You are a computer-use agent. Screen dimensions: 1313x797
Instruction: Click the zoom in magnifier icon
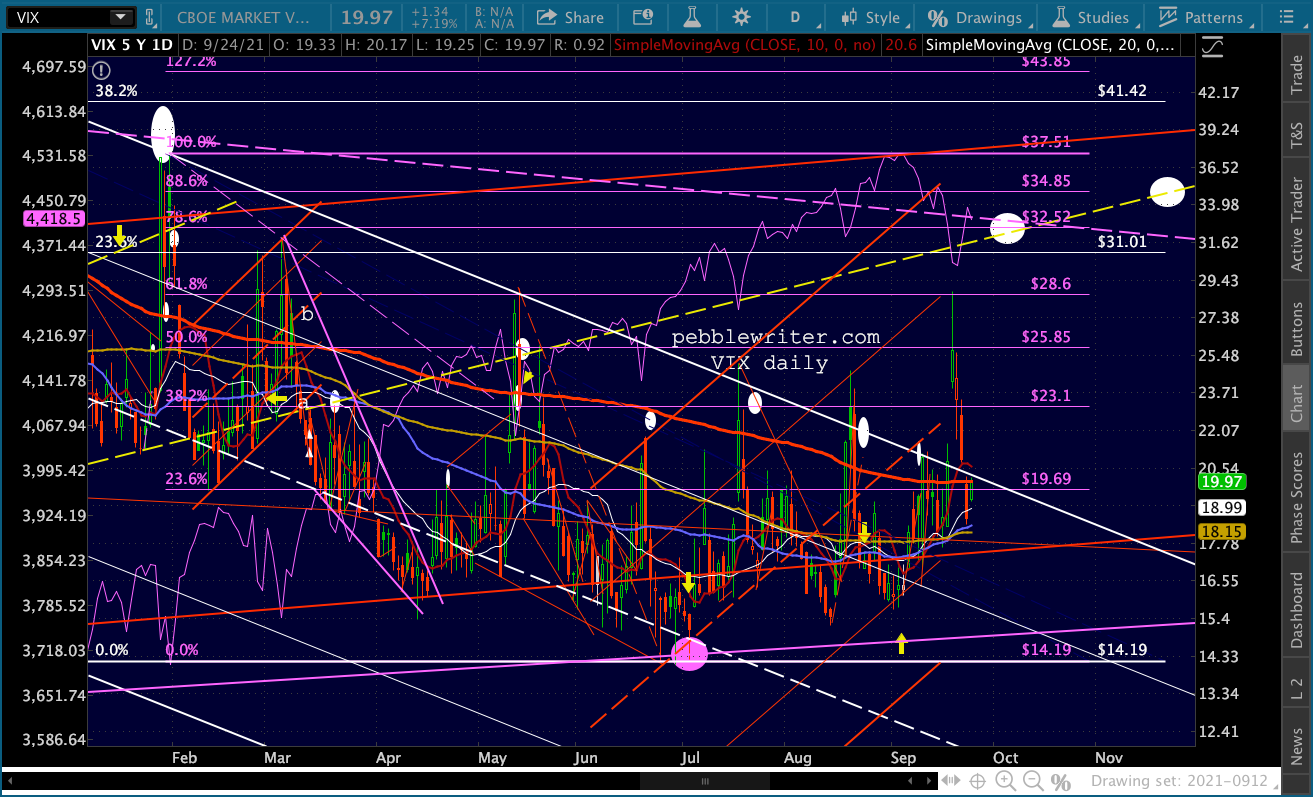pyautogui.click(x=1006, y=781)
